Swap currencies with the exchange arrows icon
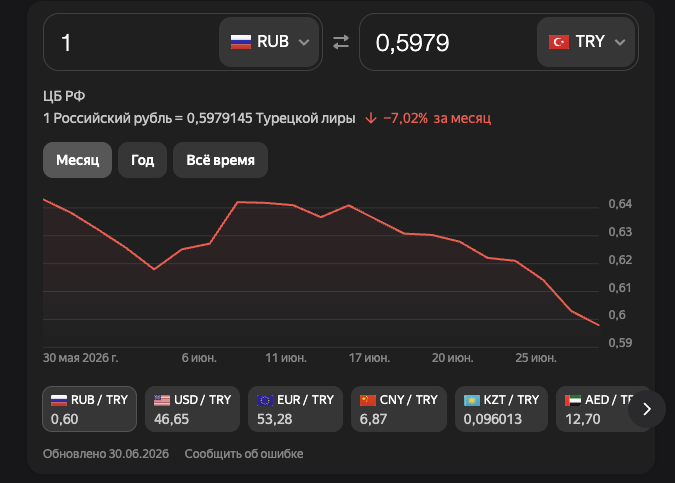675x483 pixels. click(x=341, y=42)
